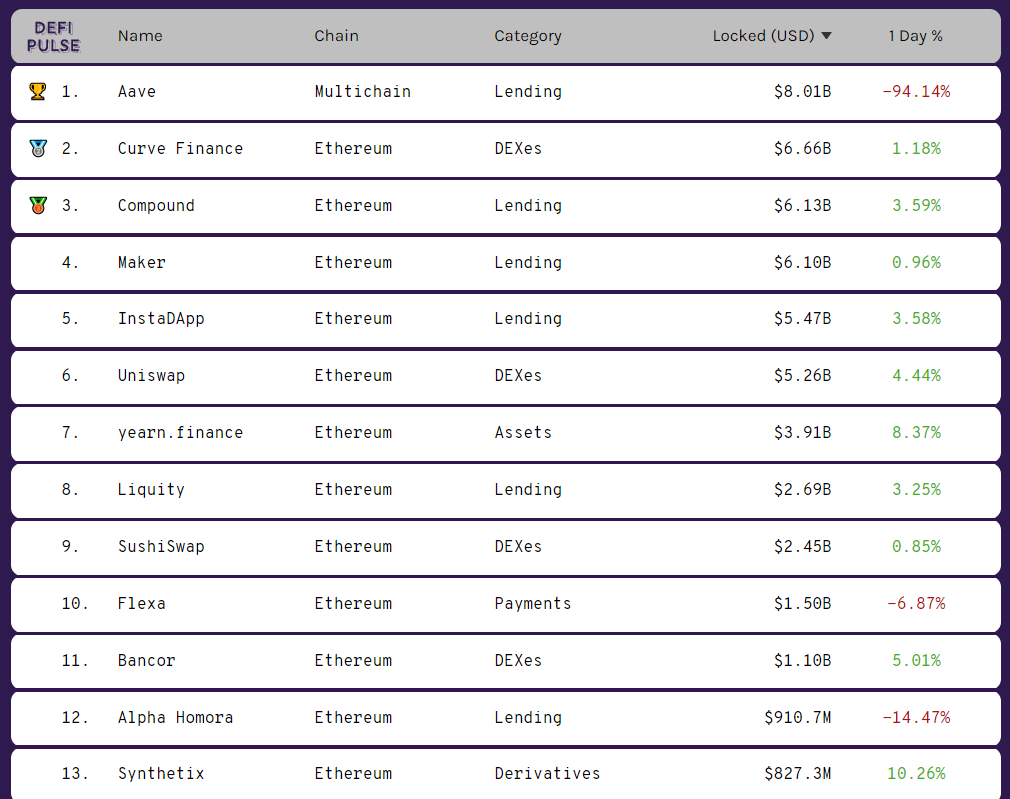This screenshot has width=1010, height=799.
Task: Open the Liquity listing
Action: click(x=506, y=490)
